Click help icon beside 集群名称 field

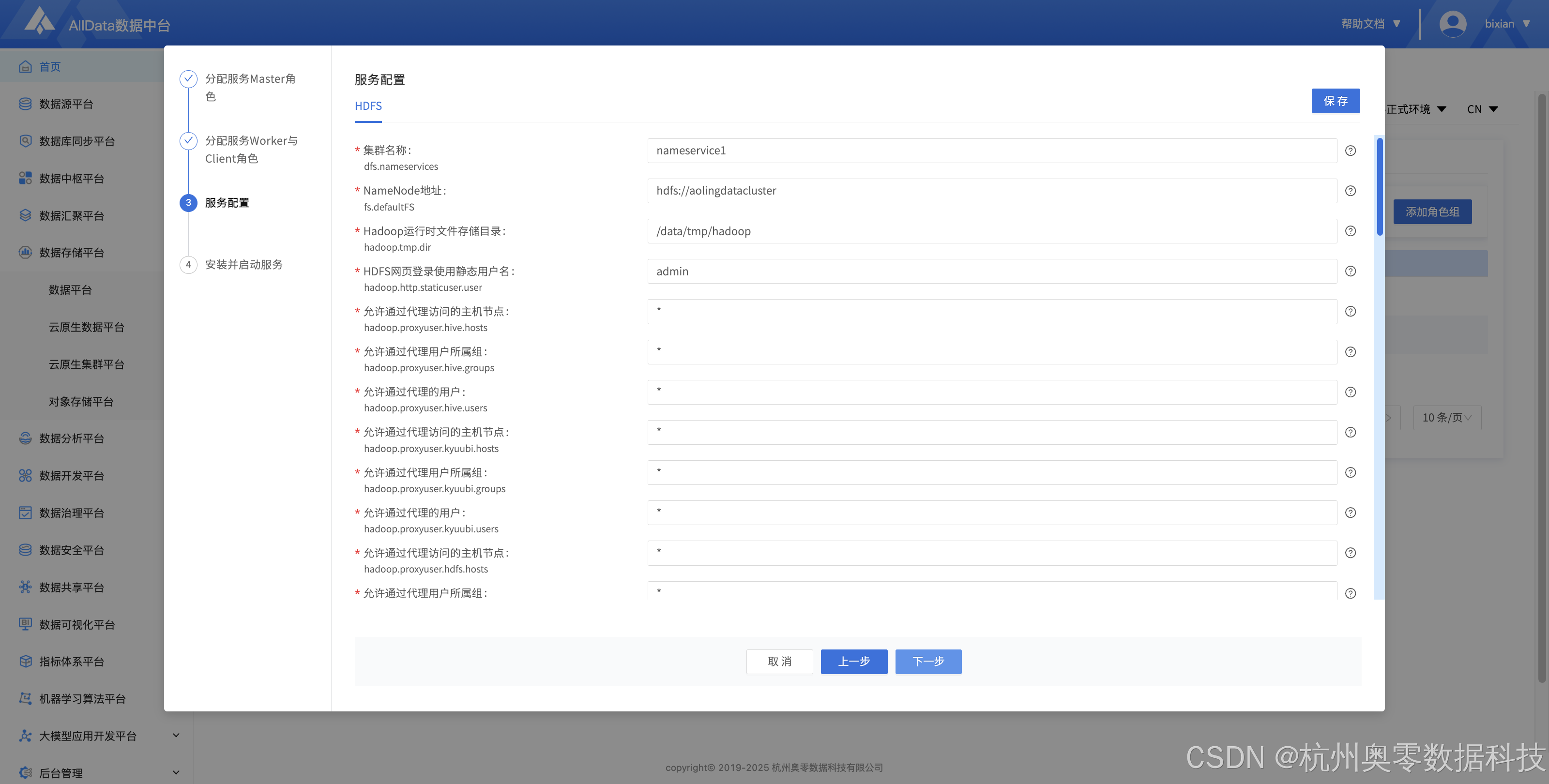coord(1350,151)
